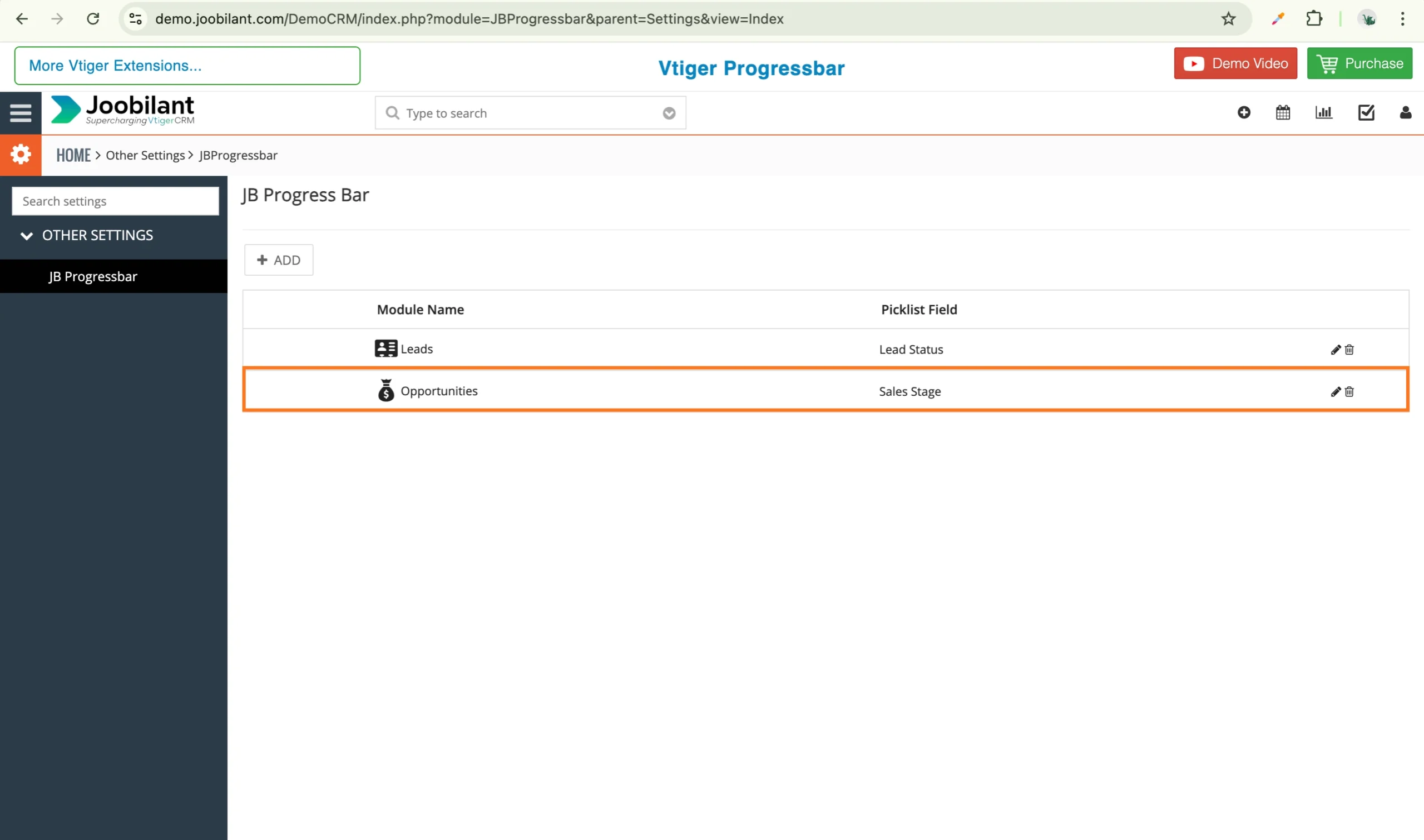Click the ADD button

[279, 260]
